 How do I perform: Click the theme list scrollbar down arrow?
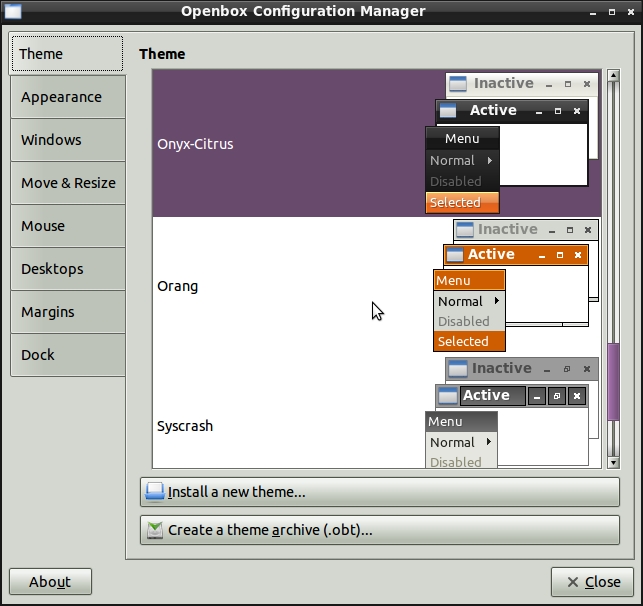pyautogui.click(x=613, y=461)
